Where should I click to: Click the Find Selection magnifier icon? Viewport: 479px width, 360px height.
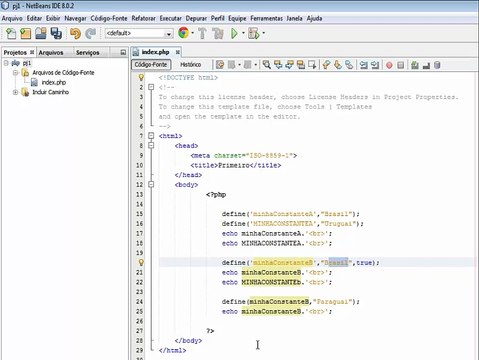pyautogui.click(x=266, y=65)
